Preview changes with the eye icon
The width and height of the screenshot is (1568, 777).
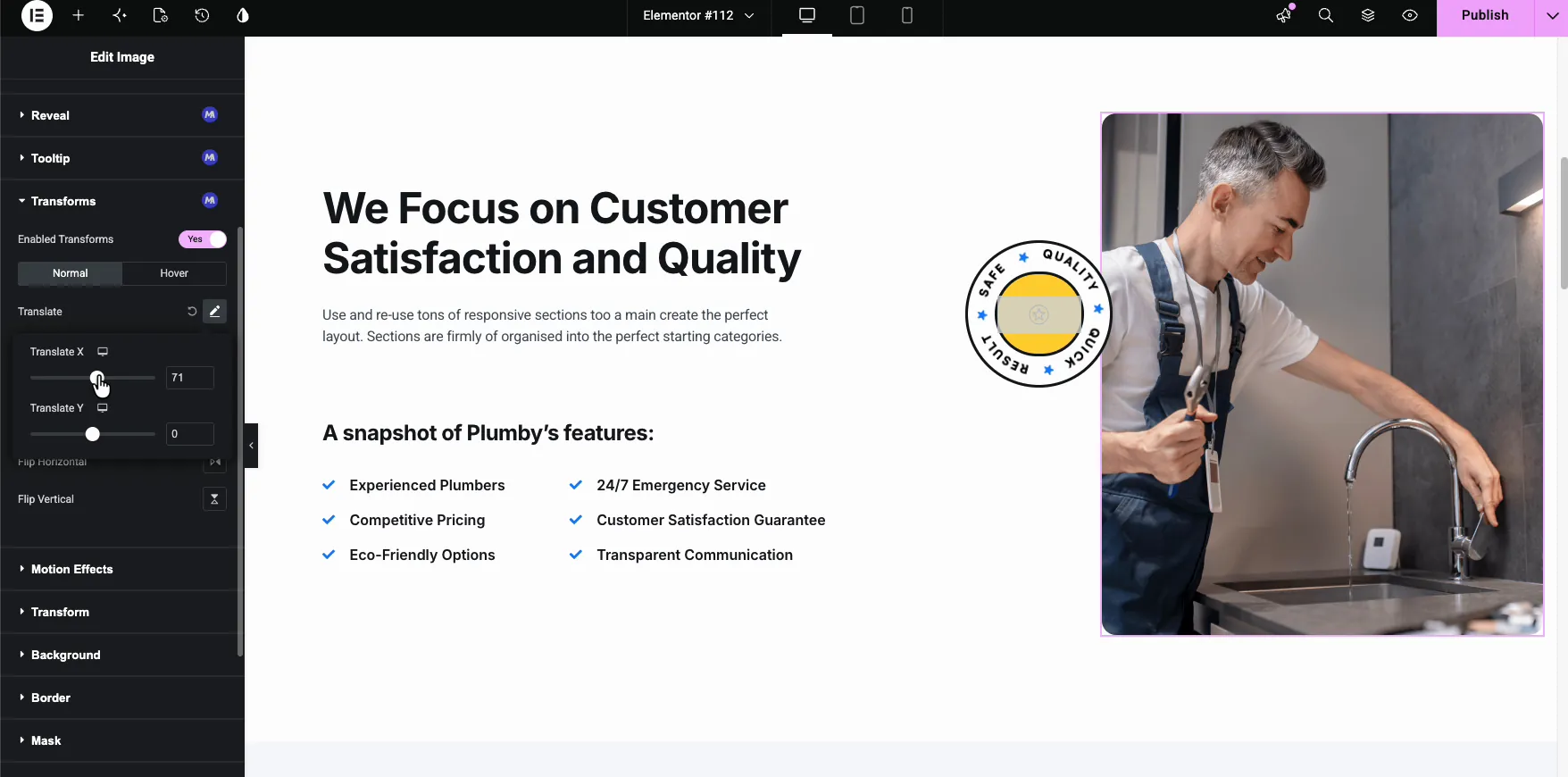[x=1410, y=15]
